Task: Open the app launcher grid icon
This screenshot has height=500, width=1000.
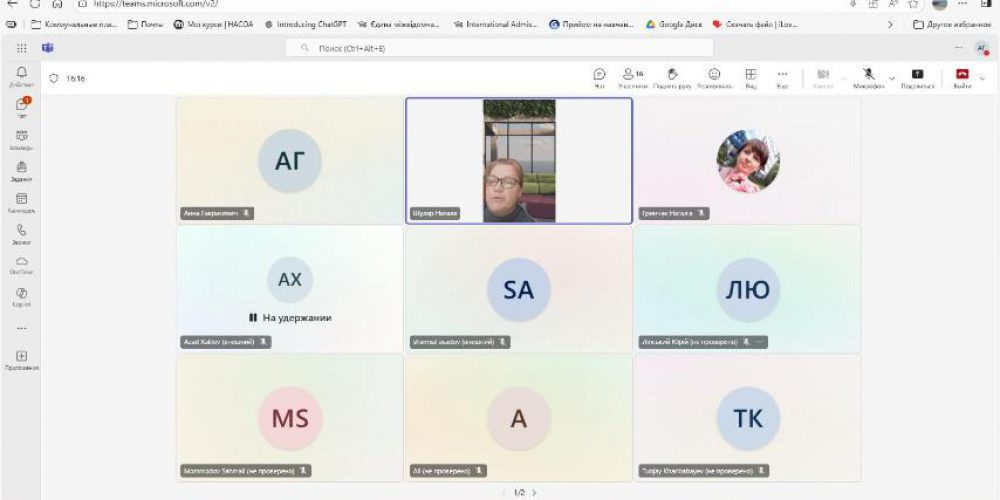Action: tap(22, 48)
